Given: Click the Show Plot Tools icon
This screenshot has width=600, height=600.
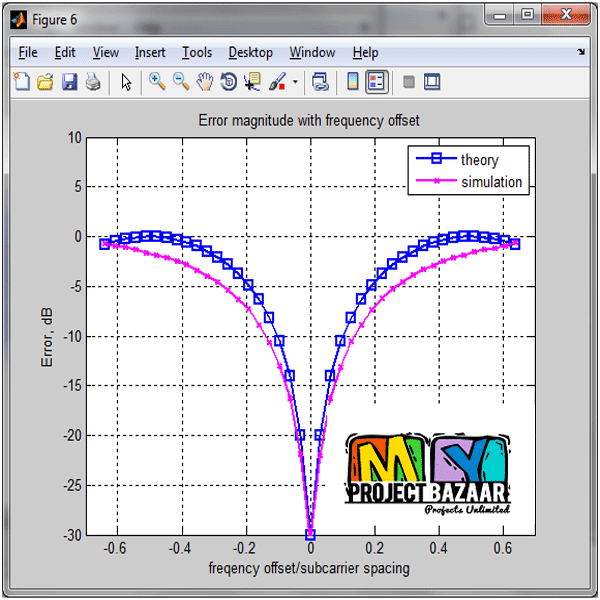Looking at the screenshot, I should pyautogui.click(x=432, y=82).
